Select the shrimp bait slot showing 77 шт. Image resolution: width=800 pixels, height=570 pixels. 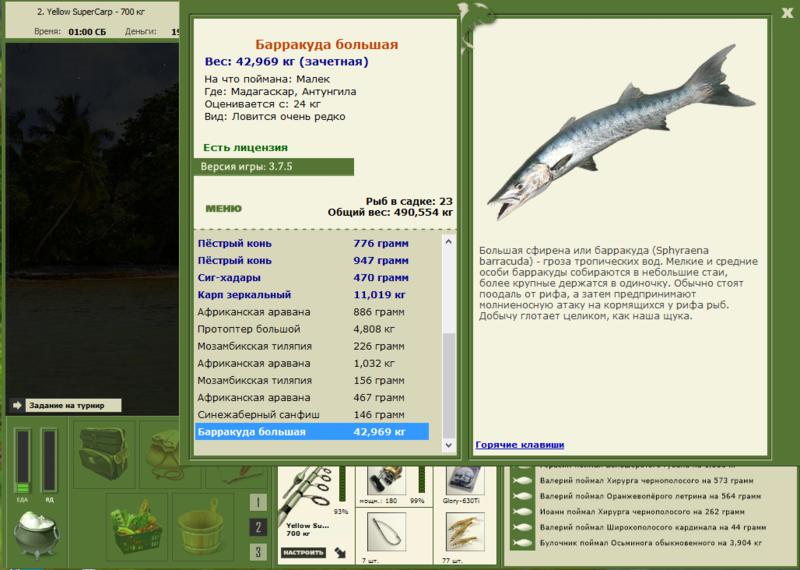pyautogui.click(x=465, y=533)
